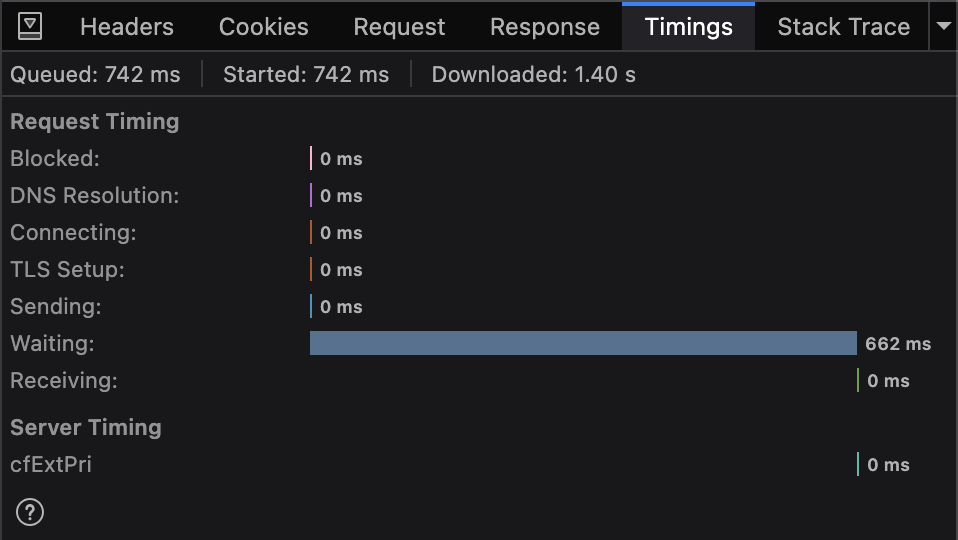This screenshot has width=958, height=540.
Task: Click the TLS Setup row label
Action: (68, 270)
